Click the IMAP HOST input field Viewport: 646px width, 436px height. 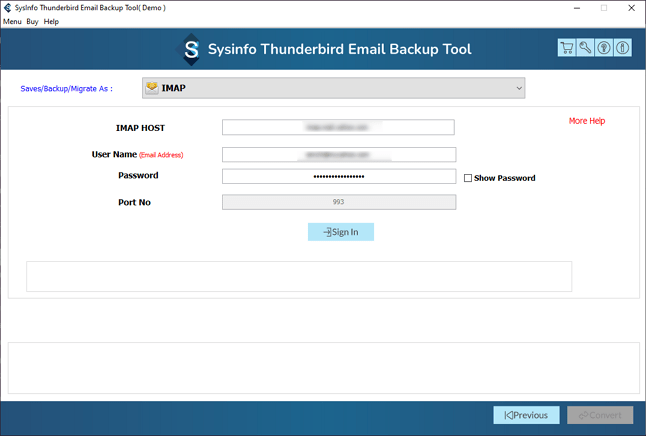[x=338, y=127]
